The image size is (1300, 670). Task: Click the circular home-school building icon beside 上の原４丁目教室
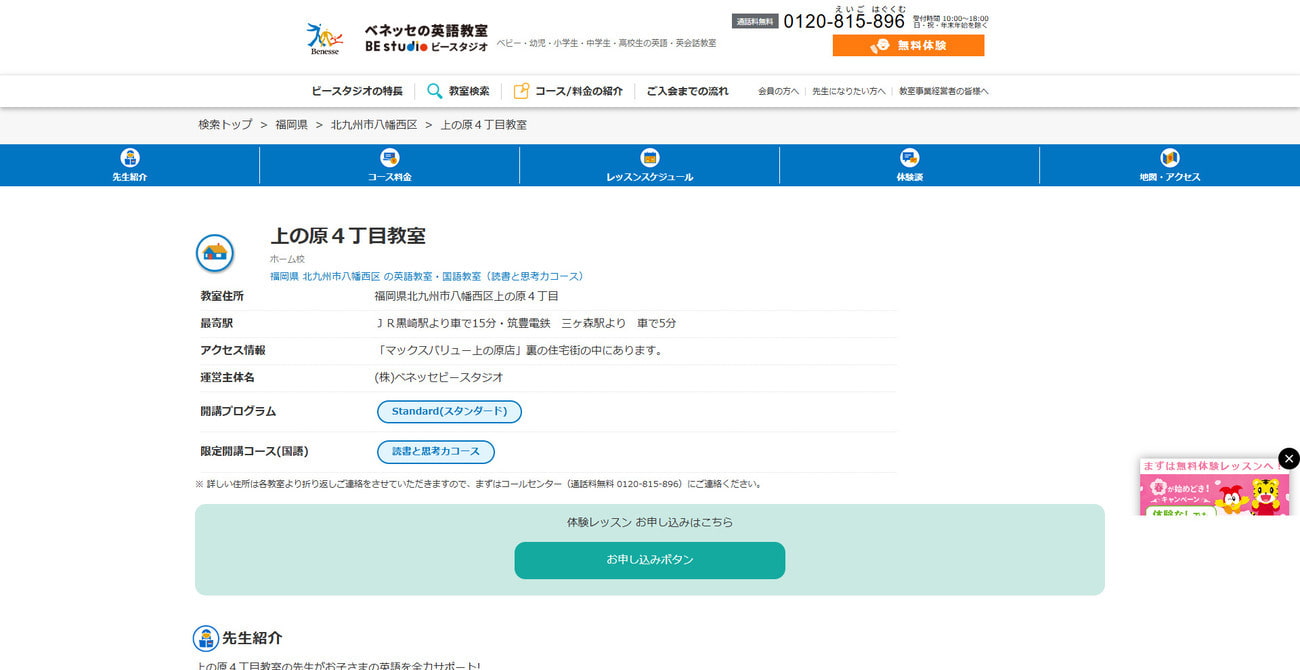coord(215,253)
